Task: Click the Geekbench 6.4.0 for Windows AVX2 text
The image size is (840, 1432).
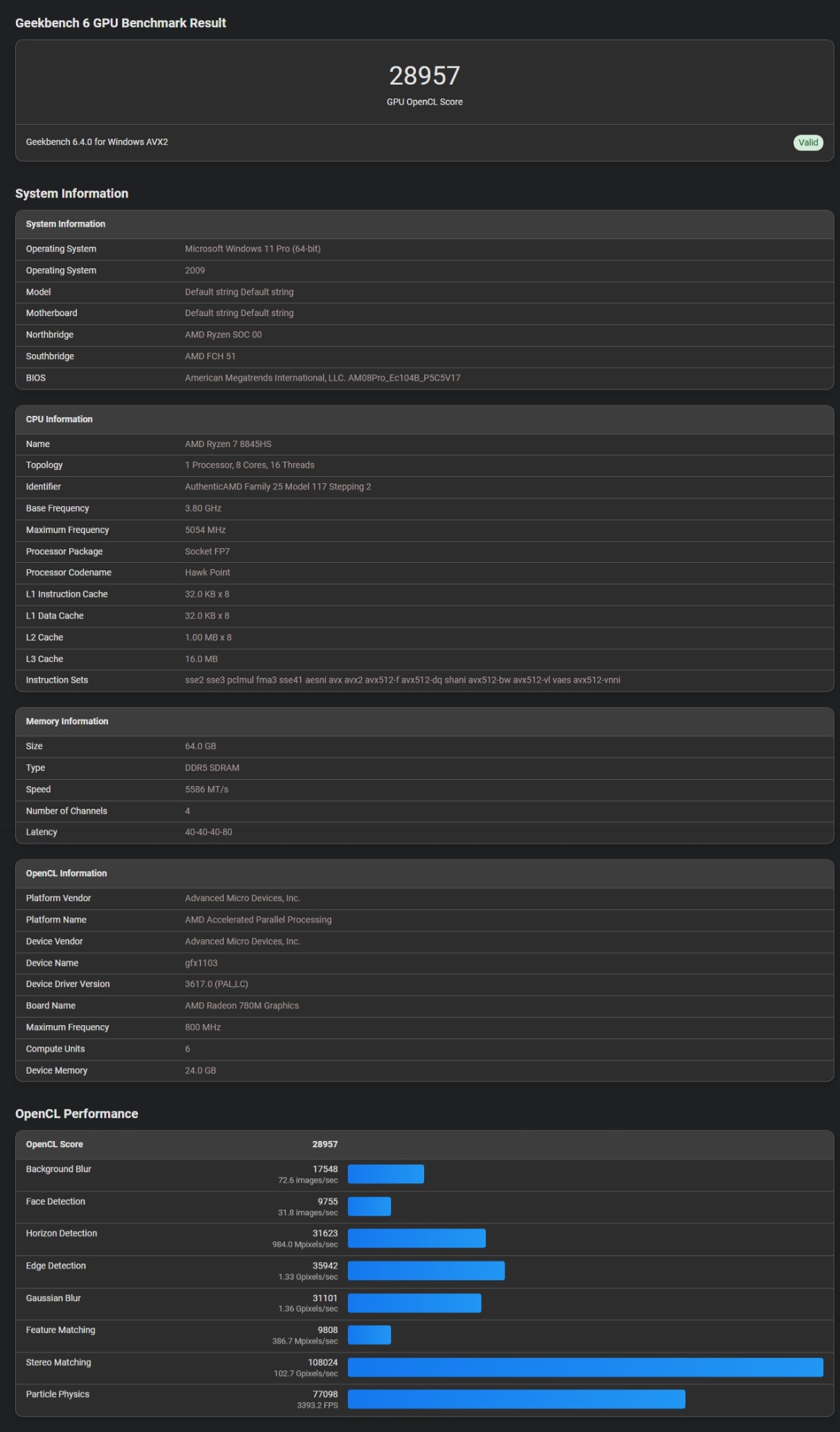Action: pos(97,142)
